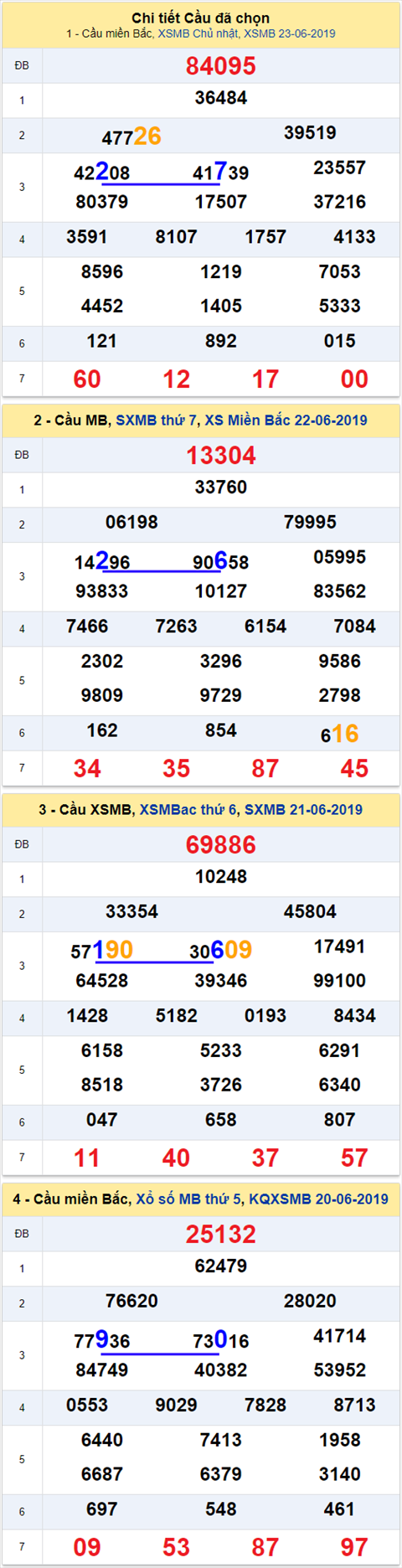Screen dimensions: 402x1568
Task: Select fourth prize number 0193
Action: point(265,1016)
